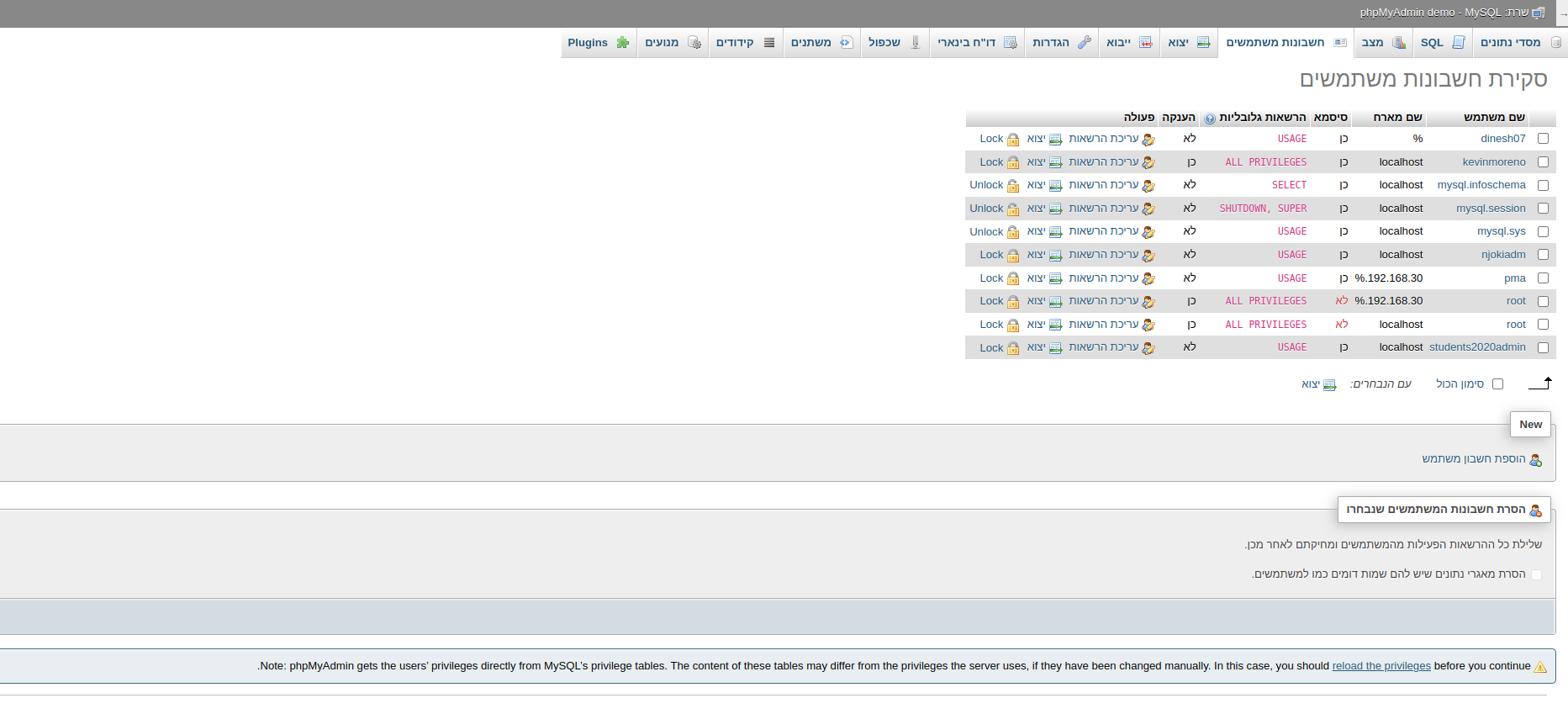Screen dimensions: 1568x714
Task: Select checkbox for user pma
Action: click(x=1543, y=278)
